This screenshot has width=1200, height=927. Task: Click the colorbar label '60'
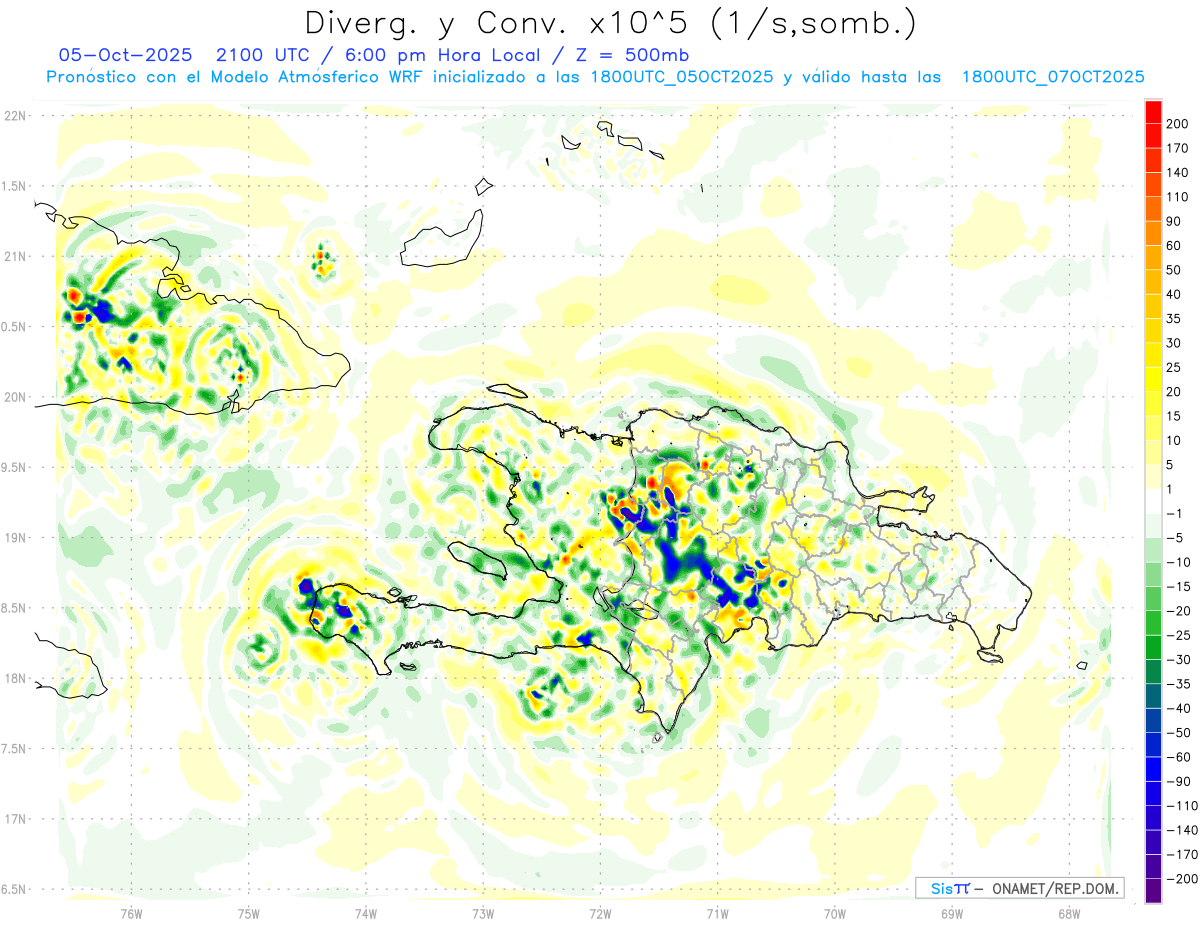point(1175,246)
